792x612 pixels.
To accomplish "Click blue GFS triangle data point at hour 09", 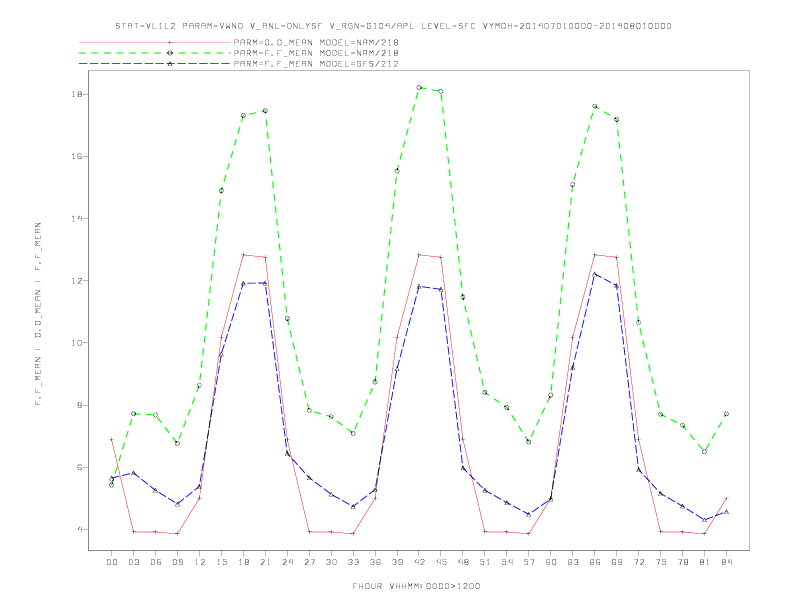I will [177, 504].
